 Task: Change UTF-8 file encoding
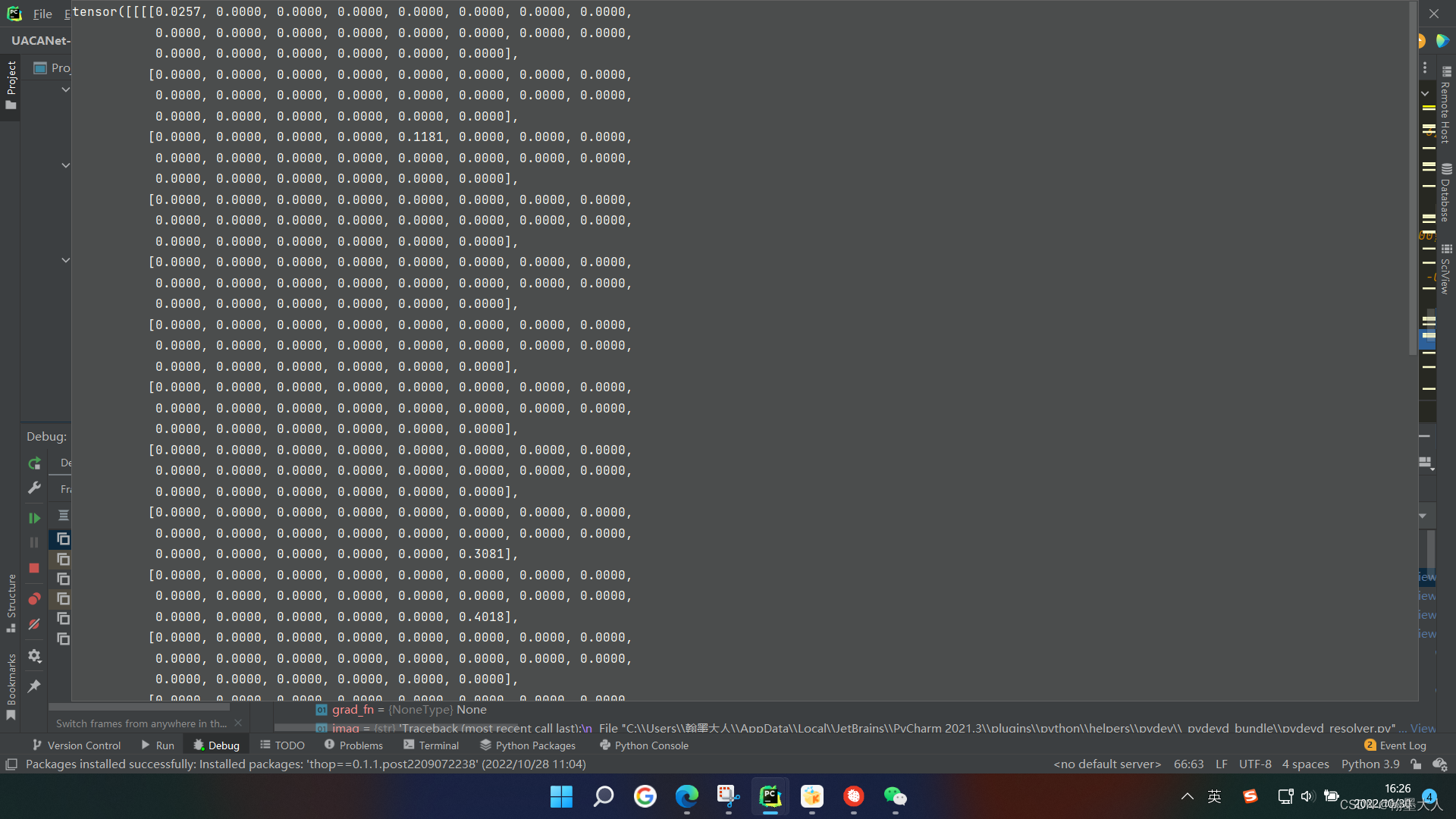pyautogui.click(x=1255, y=764)
